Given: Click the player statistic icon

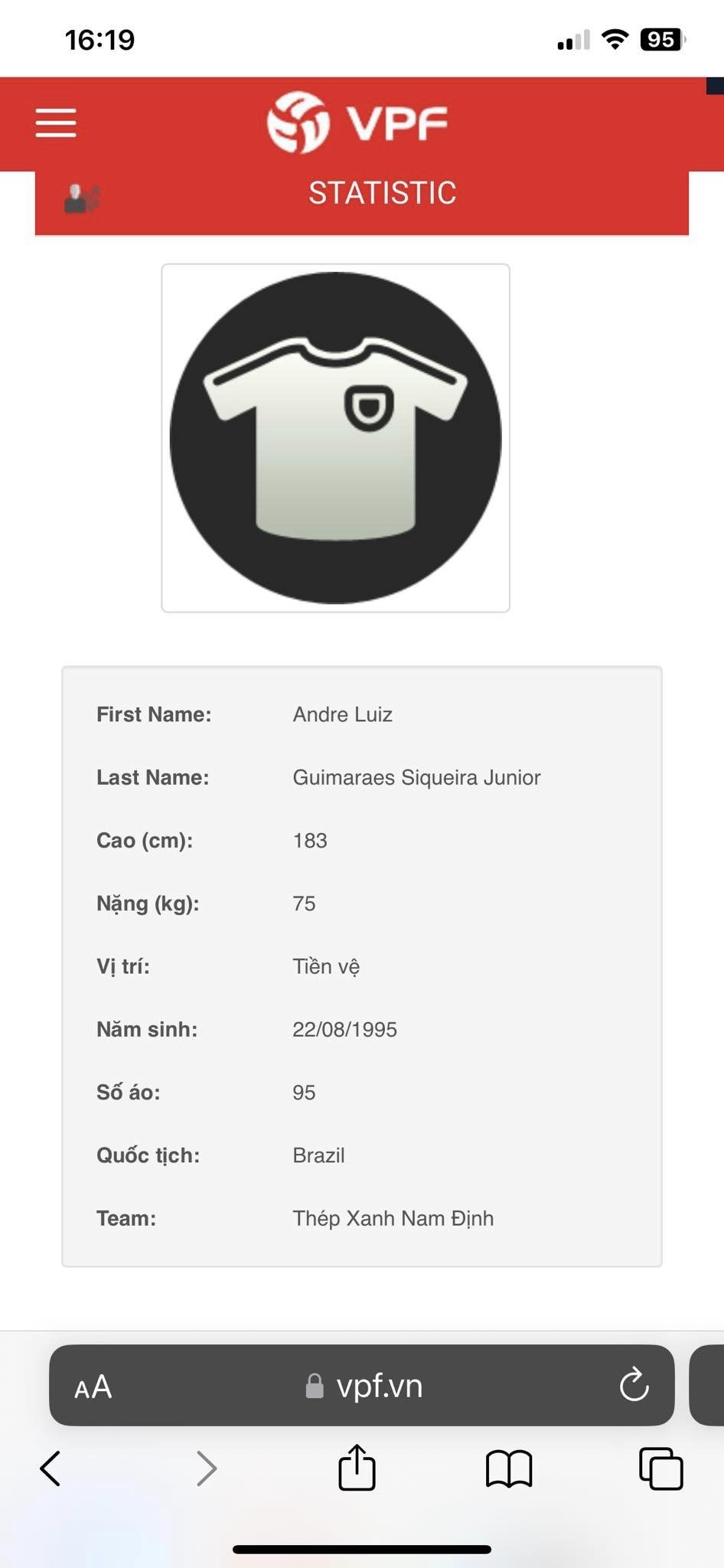Looking at the screenshot, I should [82, 199].
